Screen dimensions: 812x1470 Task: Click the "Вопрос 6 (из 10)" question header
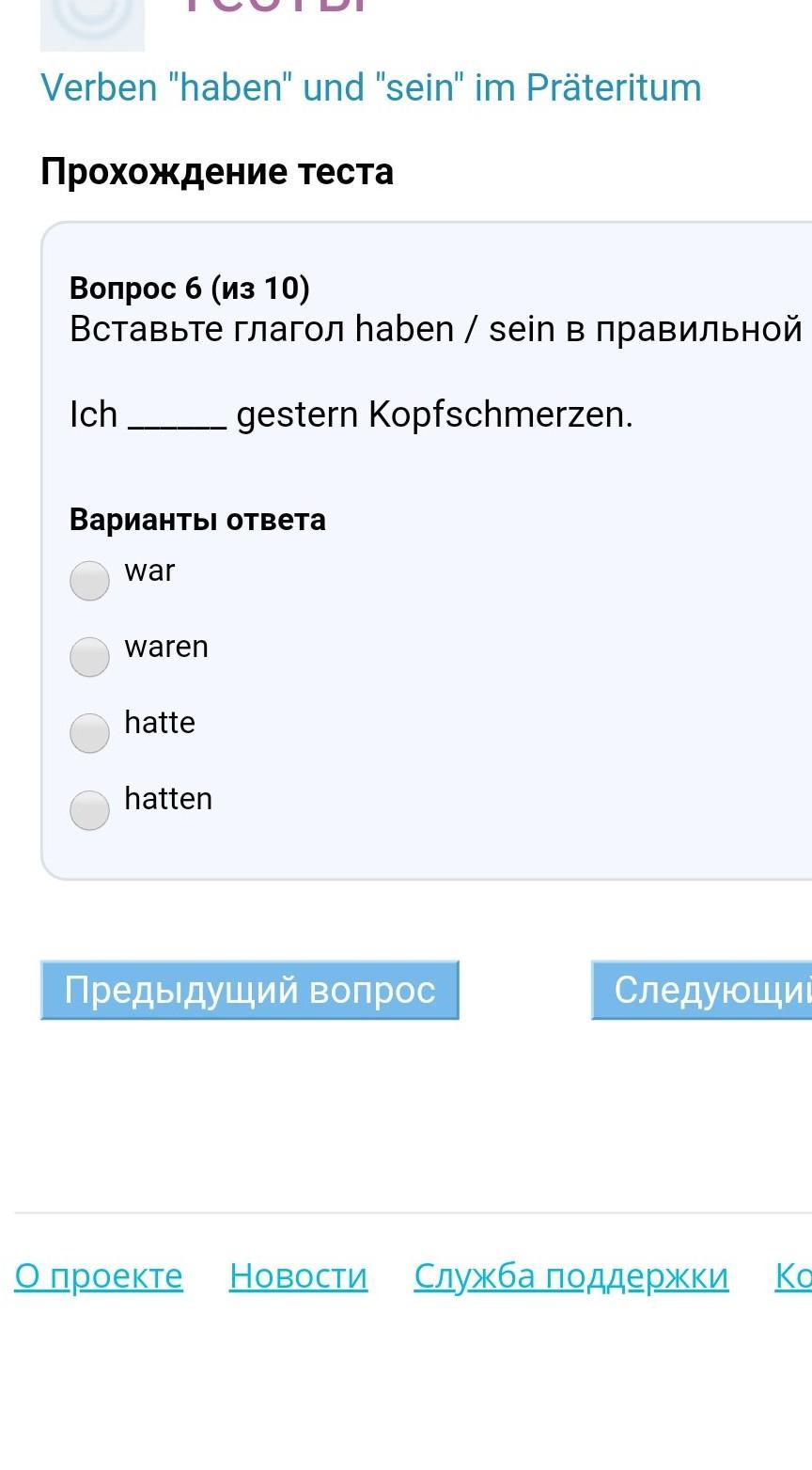[189, 288]
